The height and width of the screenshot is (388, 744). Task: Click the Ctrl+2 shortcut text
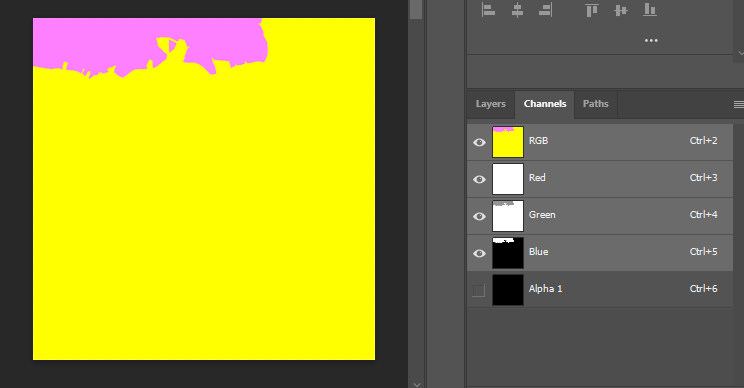click(x=703, y=141)
